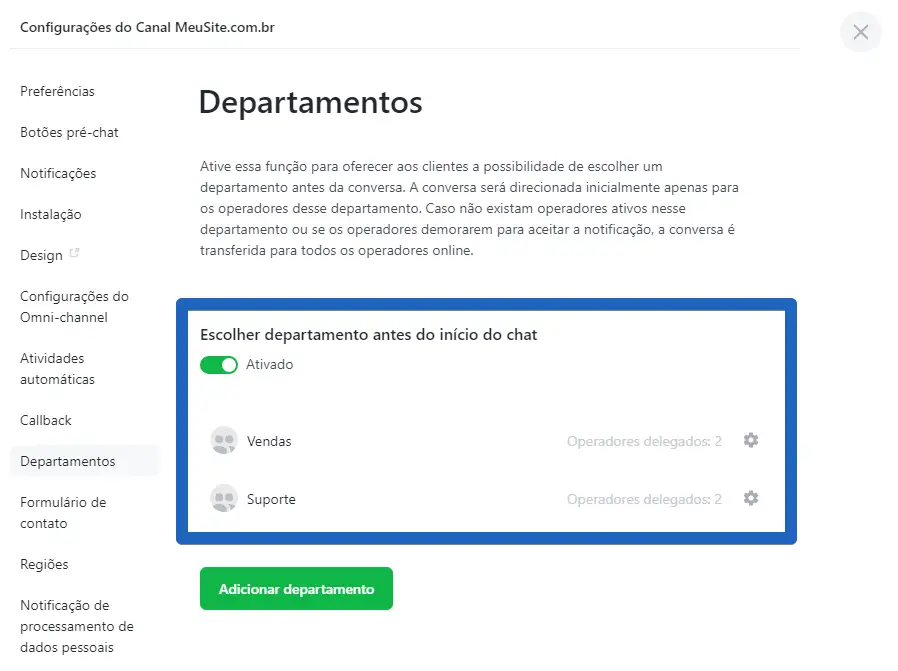Viewport: 898px width, 671px height.
Task: Open Instalação settings page
Action: 51,214
